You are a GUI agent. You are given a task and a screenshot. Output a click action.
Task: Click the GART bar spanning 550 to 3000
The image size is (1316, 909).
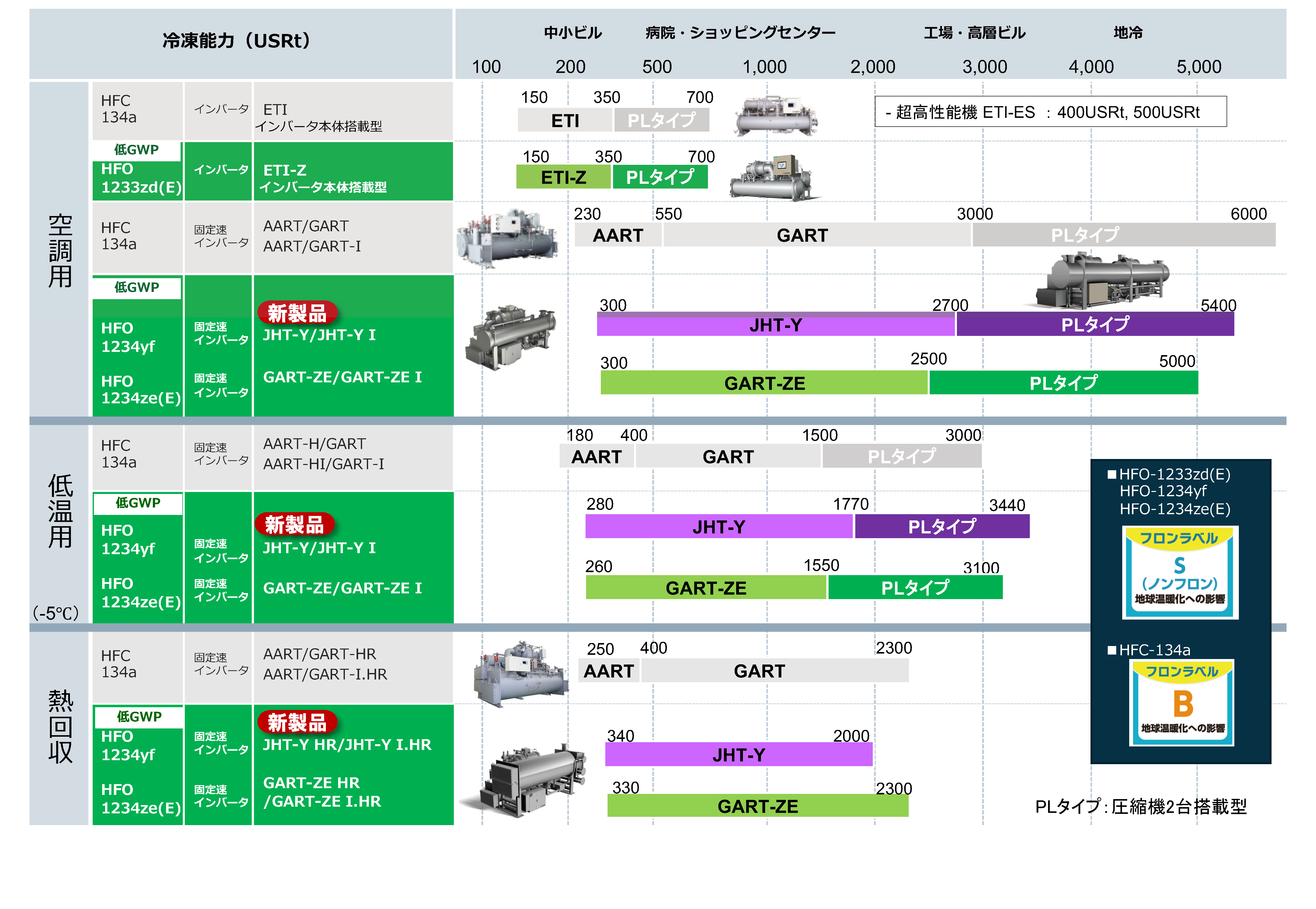(x=817, y=235)
